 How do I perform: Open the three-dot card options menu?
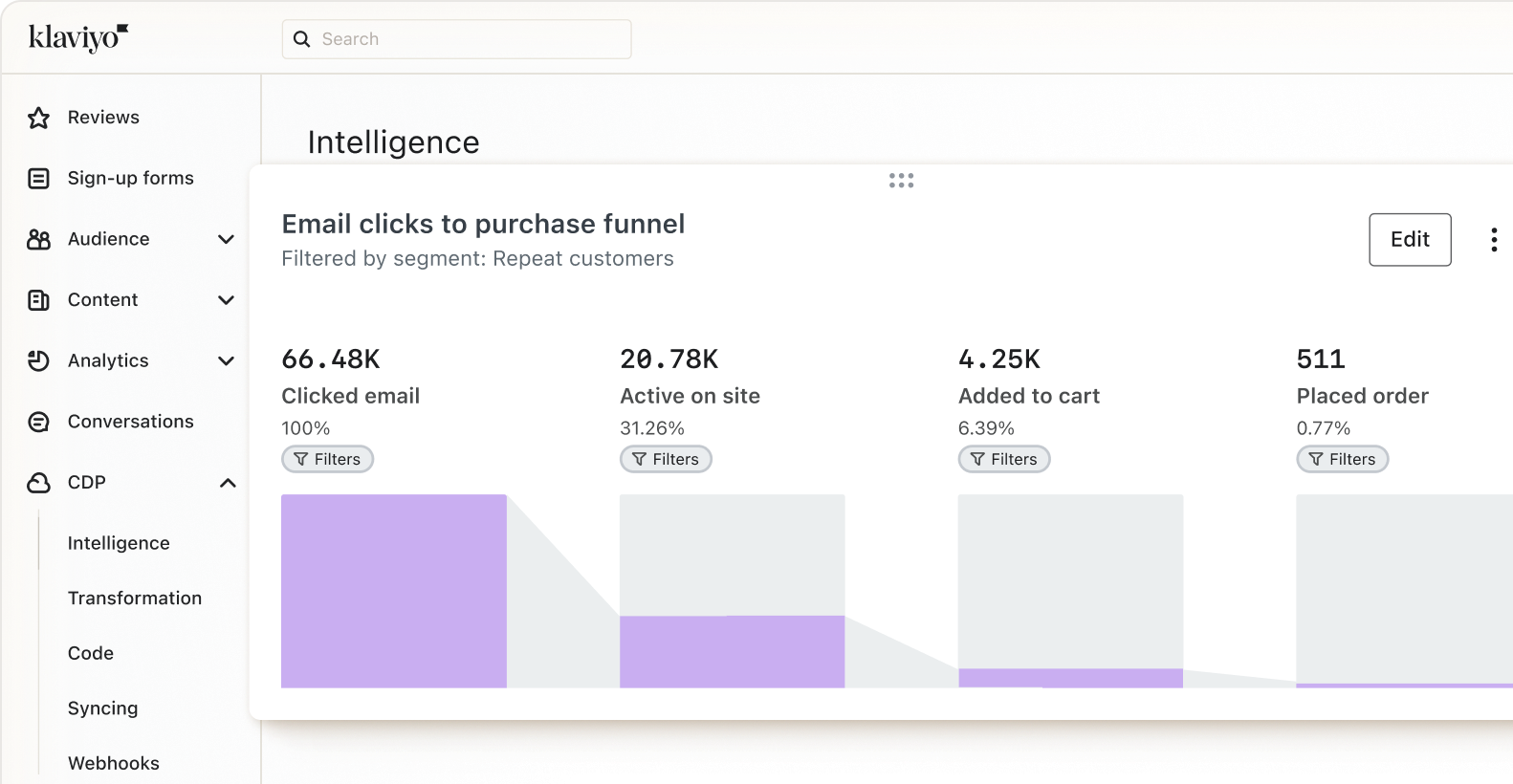click(1493, 239)
